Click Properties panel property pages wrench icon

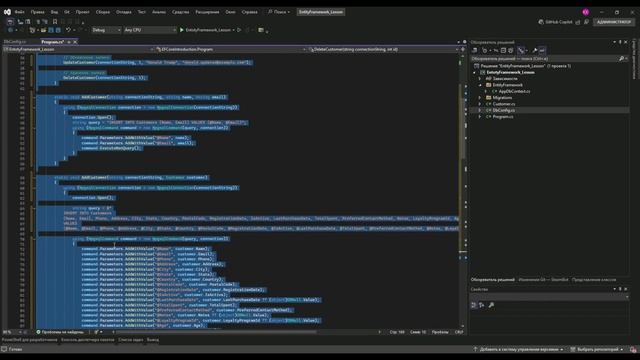coord(491,305)
